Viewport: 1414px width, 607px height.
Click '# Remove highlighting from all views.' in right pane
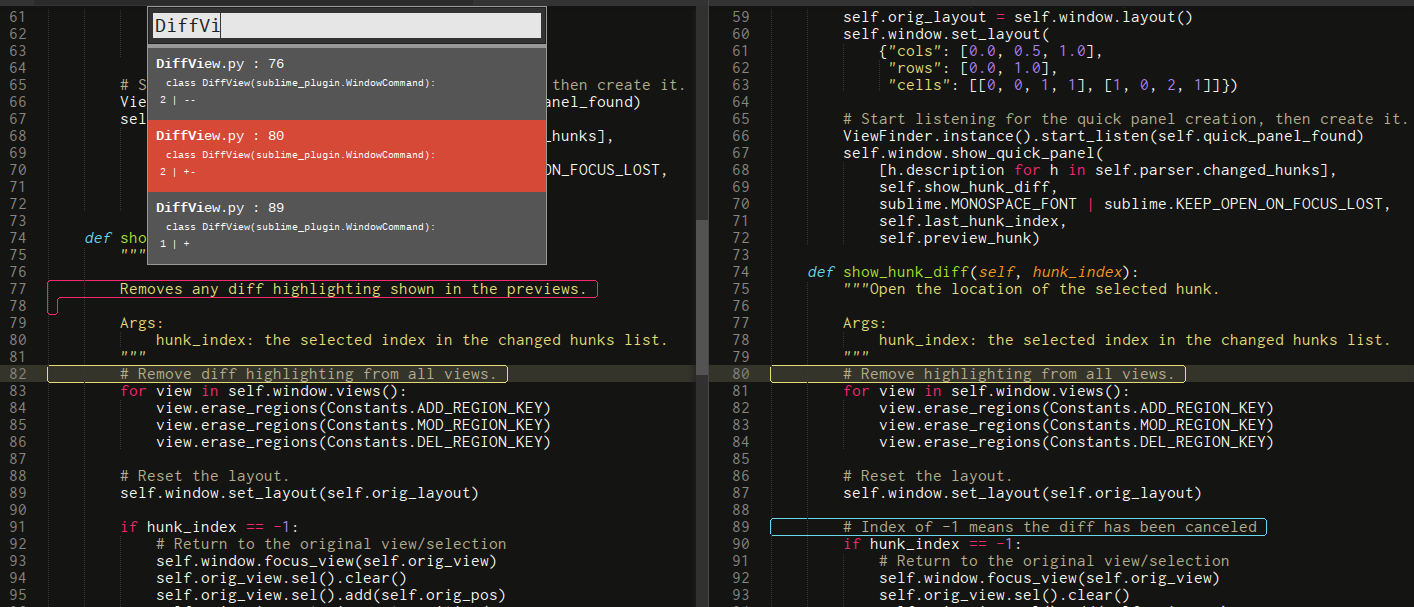[1009, 374]
